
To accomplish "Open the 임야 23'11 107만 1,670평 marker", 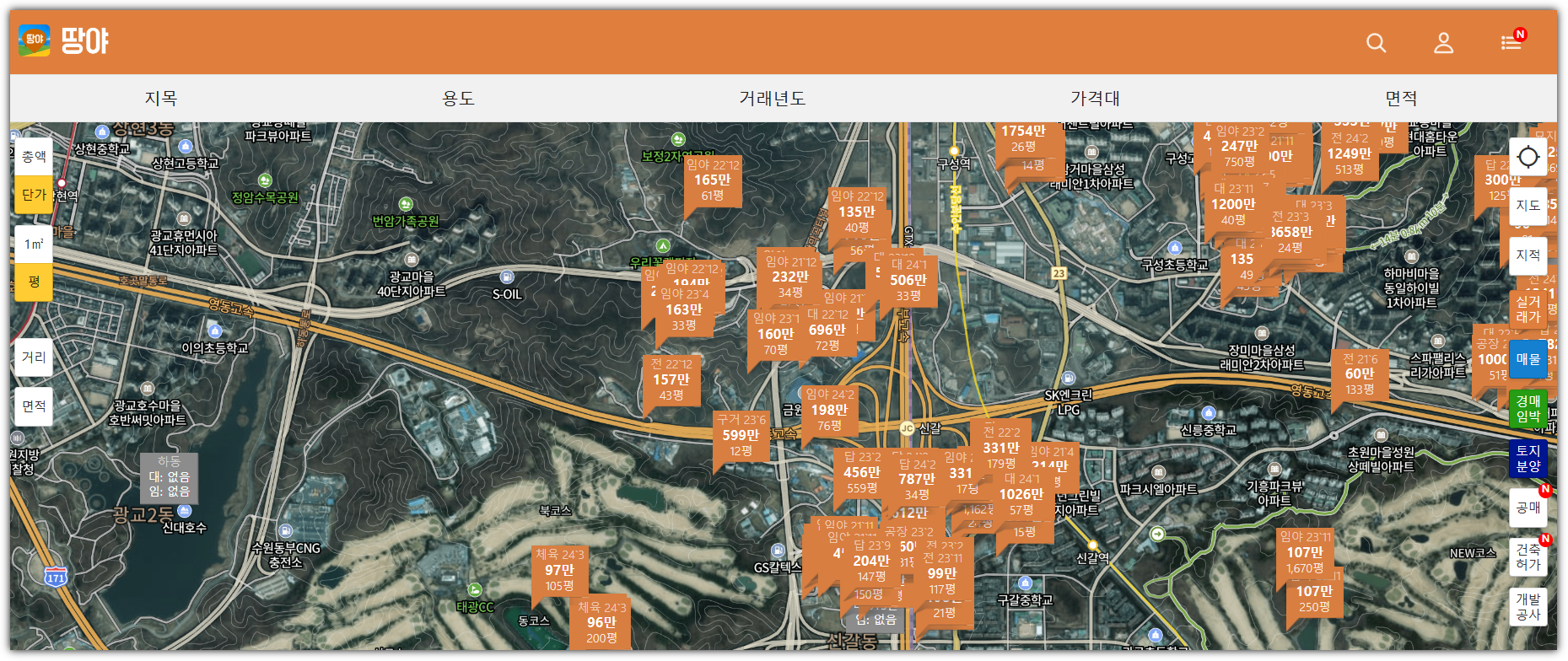I will pyautogui.click(x=1305, y=552).
